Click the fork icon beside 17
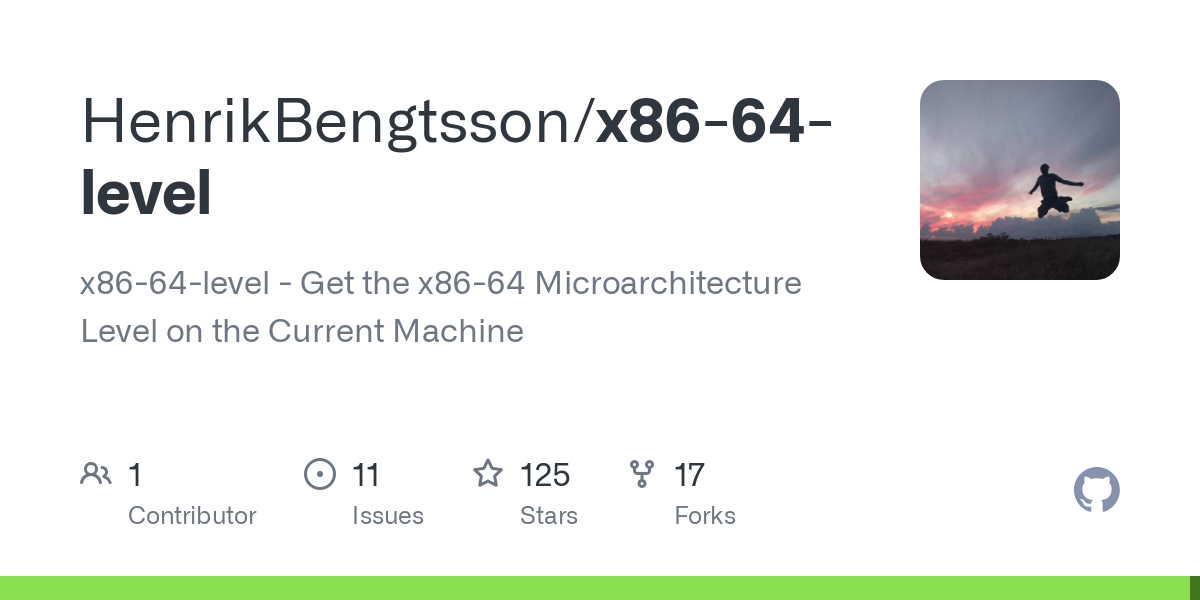1200x600 pixels. (642, 473)
